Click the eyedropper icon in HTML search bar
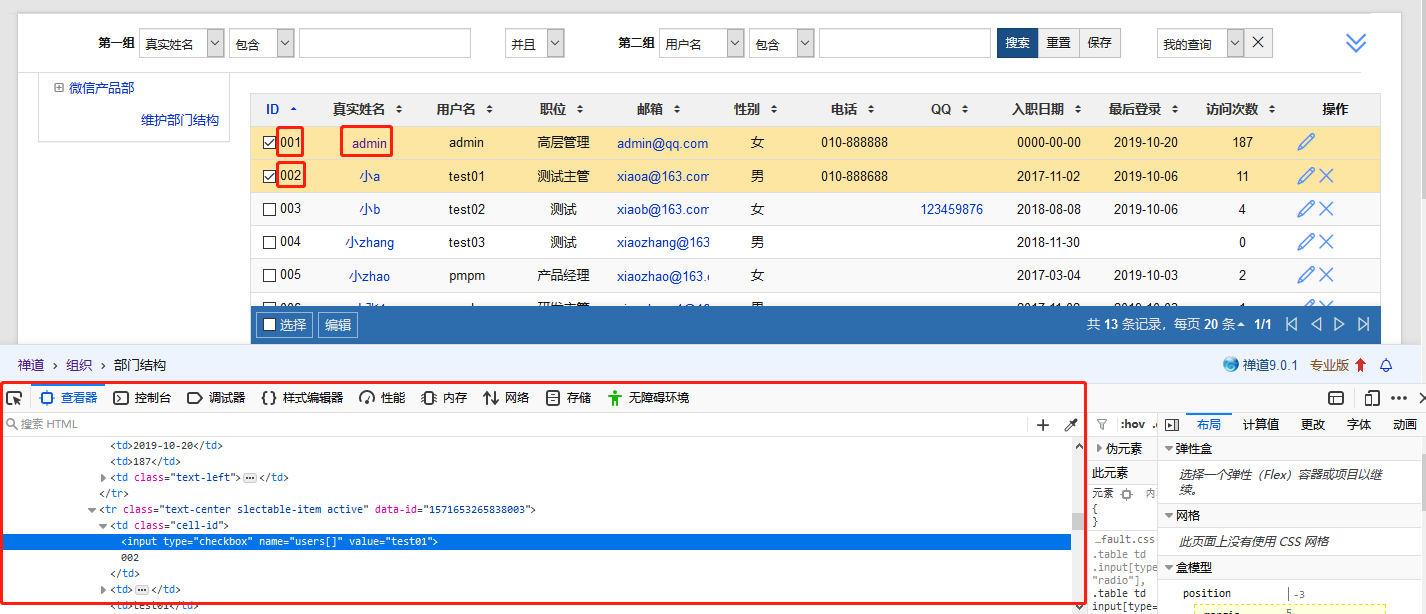1426x614 pixels. pos(1070,425)
